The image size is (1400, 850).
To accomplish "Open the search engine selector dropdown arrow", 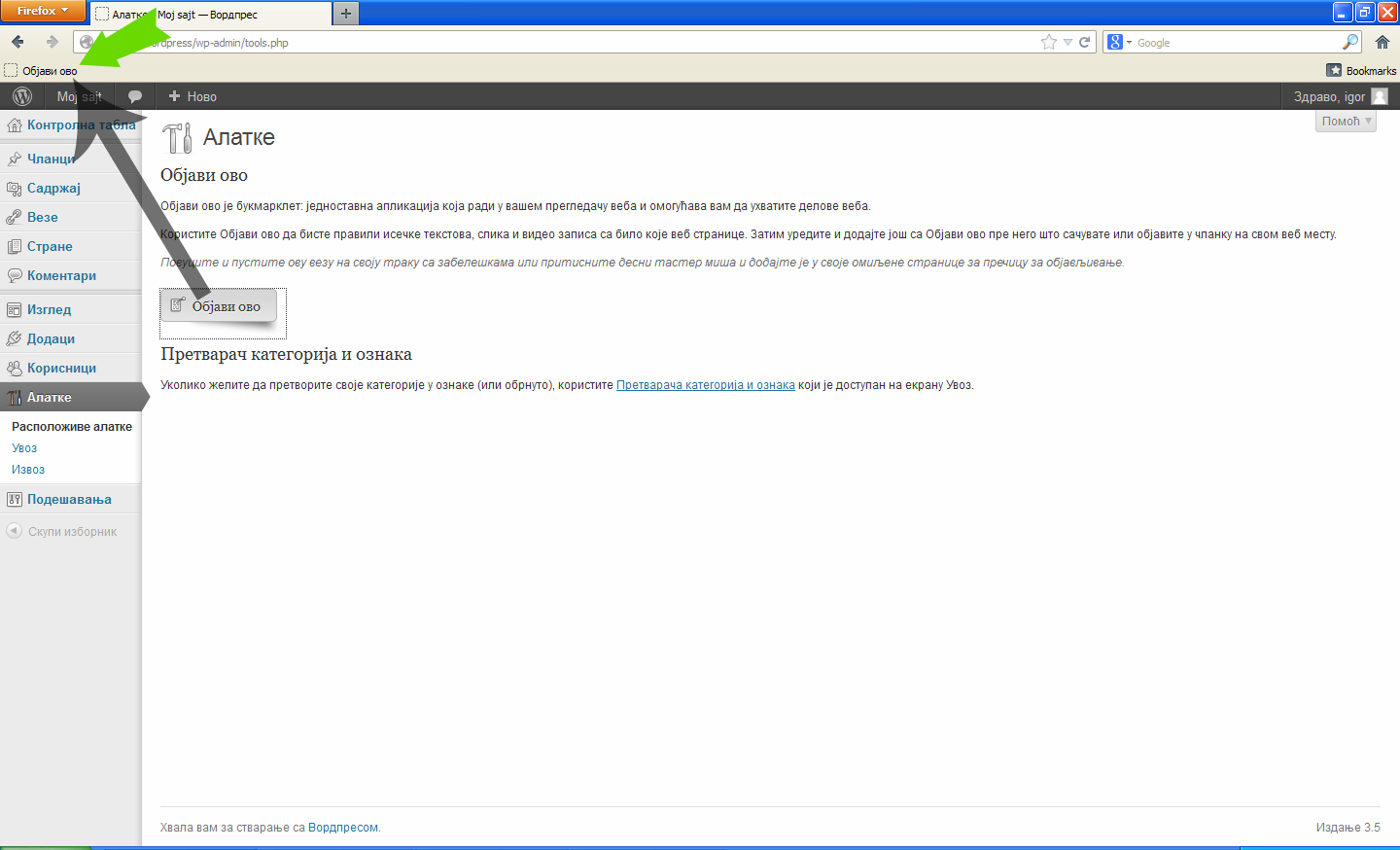I will [1129, 43].
